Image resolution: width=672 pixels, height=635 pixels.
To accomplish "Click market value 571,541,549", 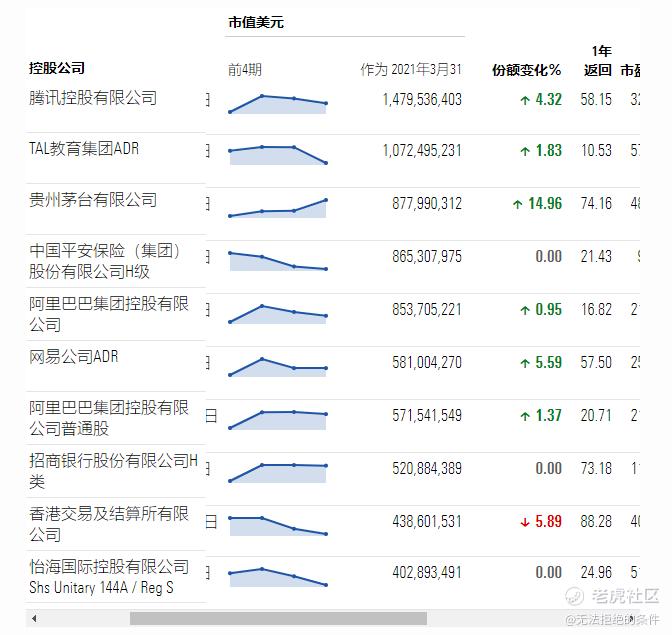I will [x=427, y=415].
